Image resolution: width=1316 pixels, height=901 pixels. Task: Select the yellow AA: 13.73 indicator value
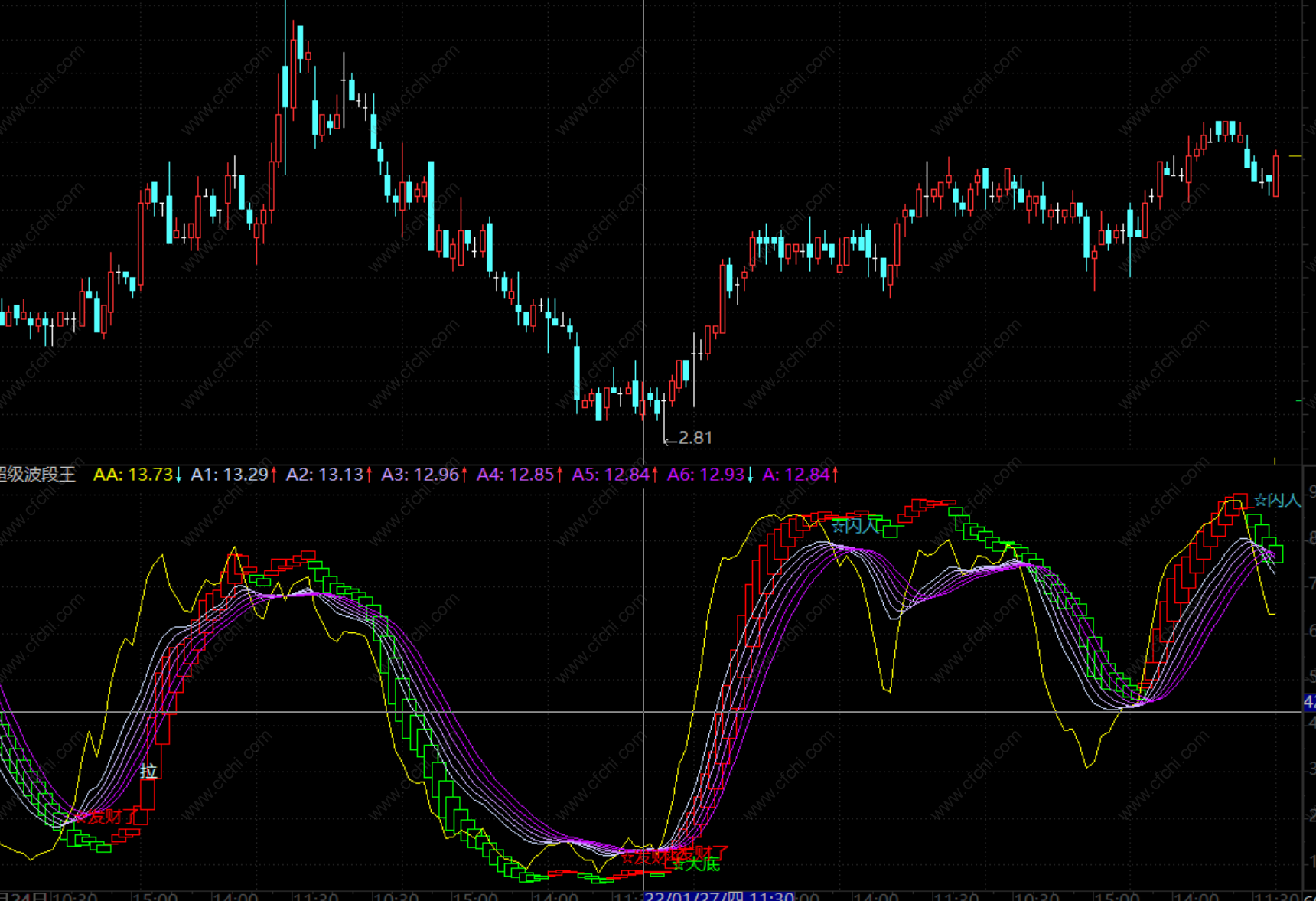click(133, 475)
